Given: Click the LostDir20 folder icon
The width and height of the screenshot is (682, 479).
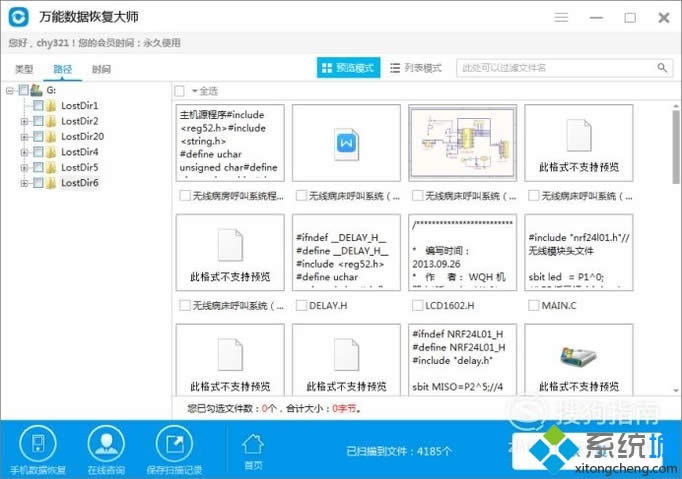Looking at the screenshot, I should coord(51,137).
